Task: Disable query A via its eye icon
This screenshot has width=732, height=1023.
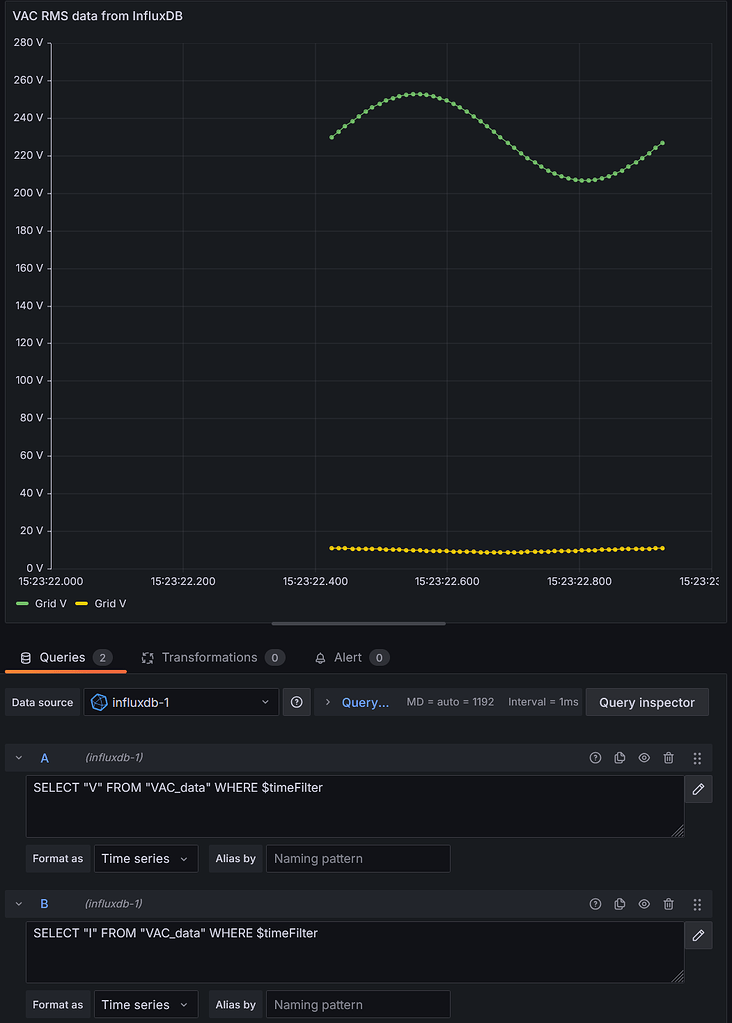Action: [643, 758]
